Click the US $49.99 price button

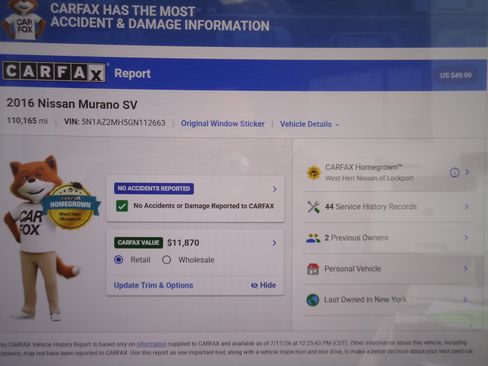tap(456, 75)
